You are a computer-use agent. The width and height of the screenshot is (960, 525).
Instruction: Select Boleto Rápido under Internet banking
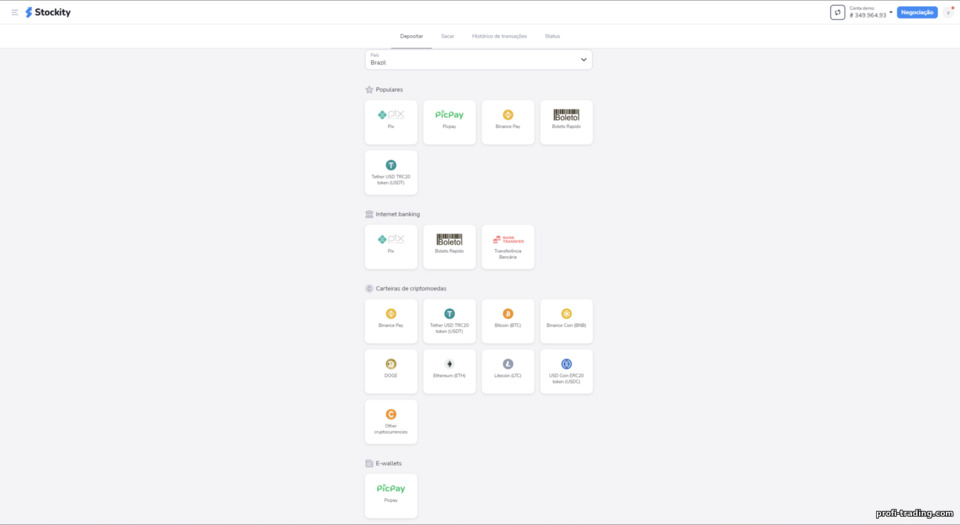pyautogui.click(x=449, y=247)
